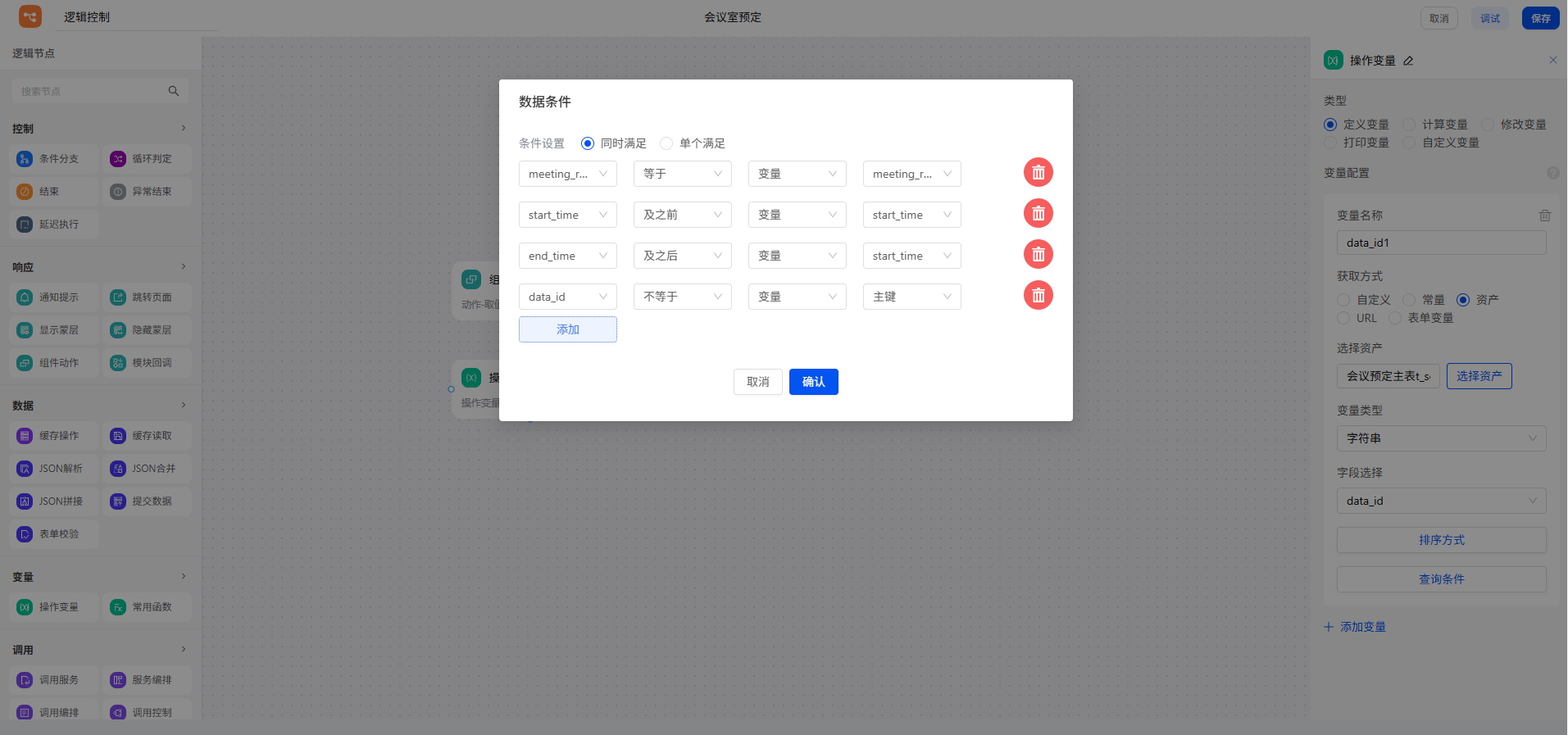Click the help icon beside 变量配置
Image resolution: width=1568 pixels, height=735 pixels.
coord(1552,173)
